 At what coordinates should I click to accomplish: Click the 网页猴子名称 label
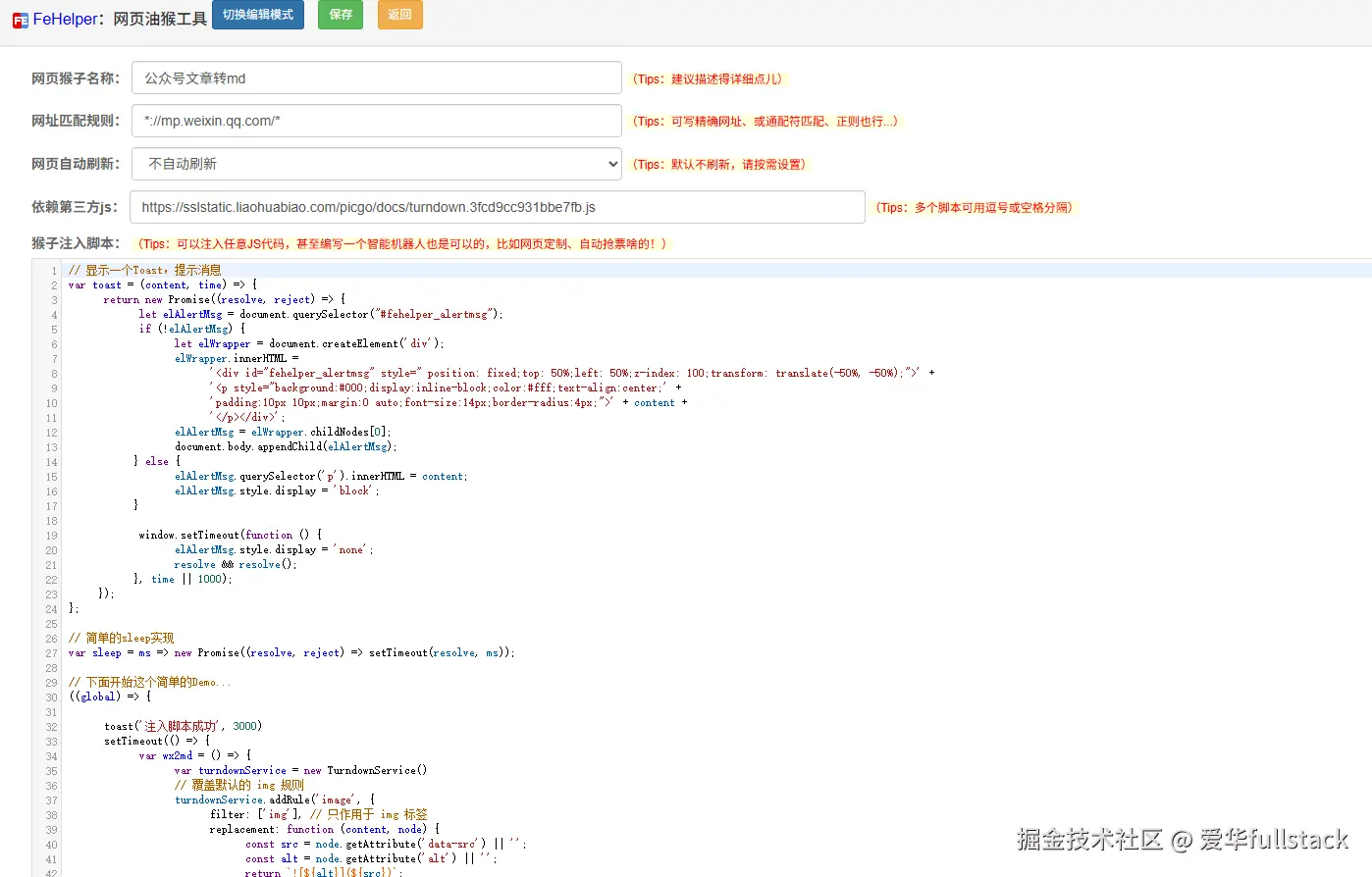[76, 78]
